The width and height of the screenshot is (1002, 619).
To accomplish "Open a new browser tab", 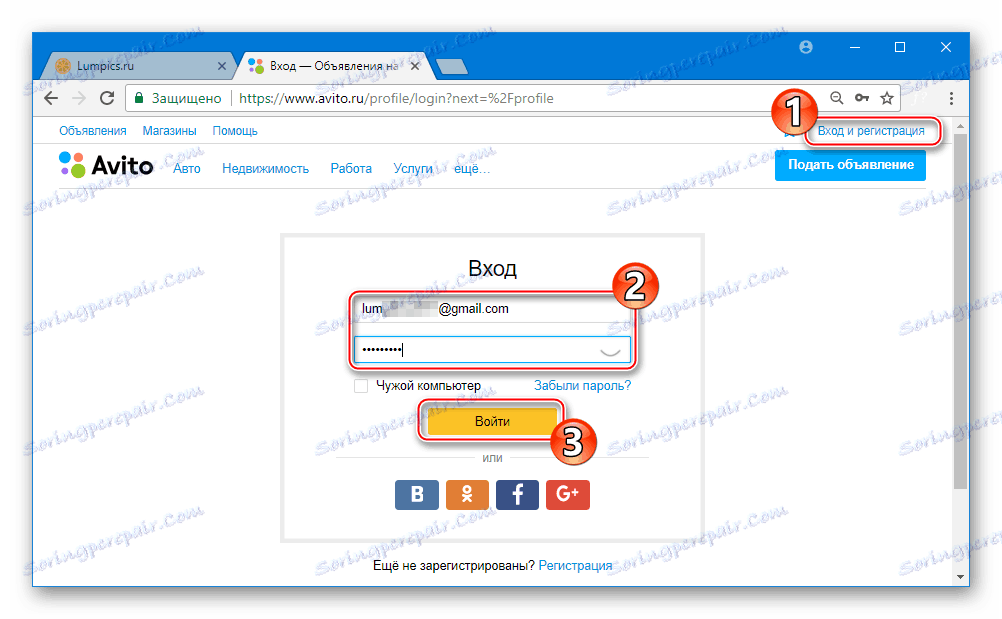I will tap(452, 66).
